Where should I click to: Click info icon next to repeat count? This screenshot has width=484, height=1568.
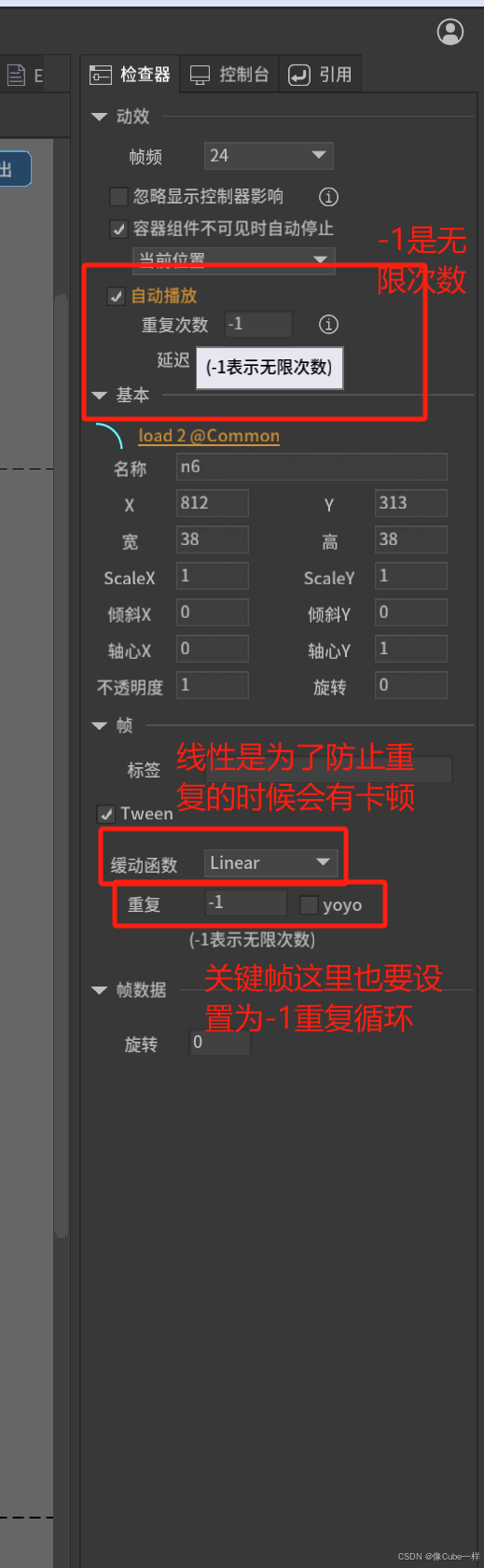point(328,325)
